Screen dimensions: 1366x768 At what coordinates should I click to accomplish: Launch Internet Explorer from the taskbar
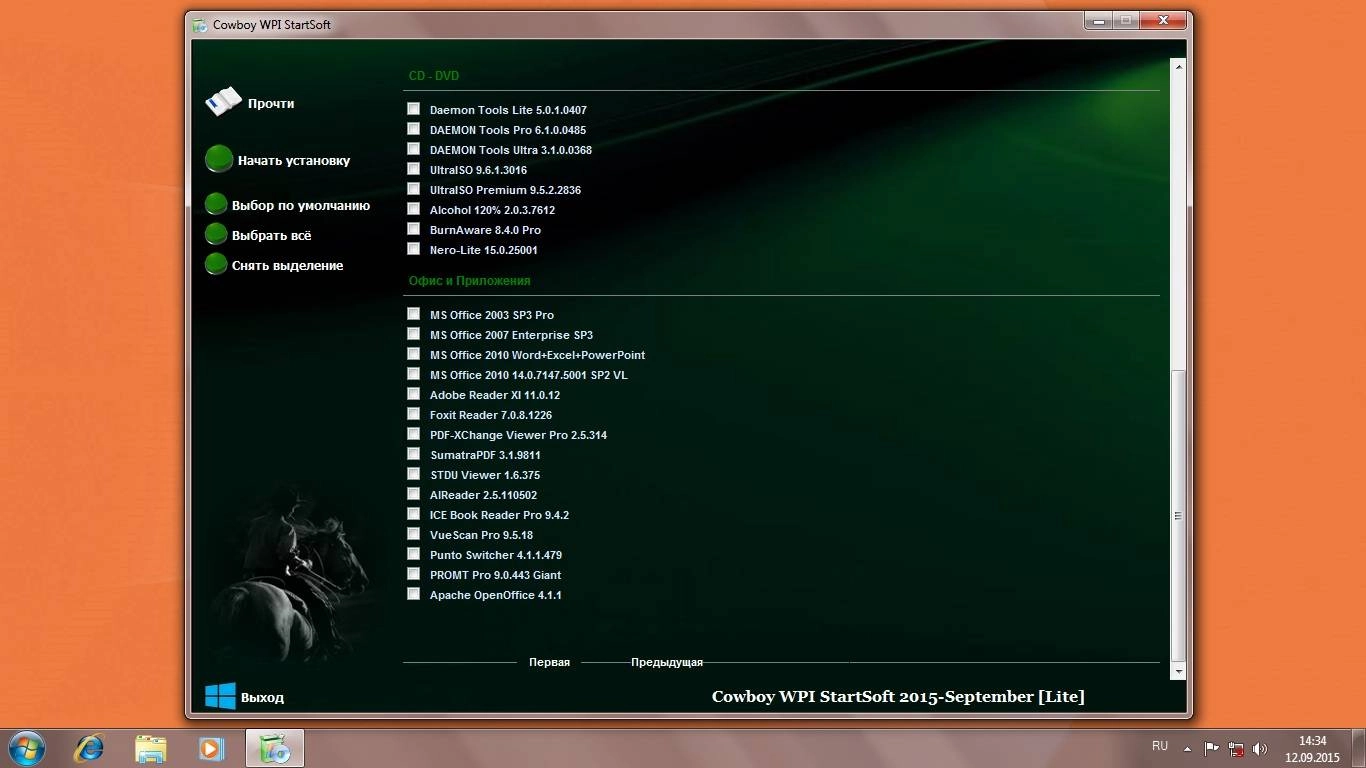[x=89, y=748]
